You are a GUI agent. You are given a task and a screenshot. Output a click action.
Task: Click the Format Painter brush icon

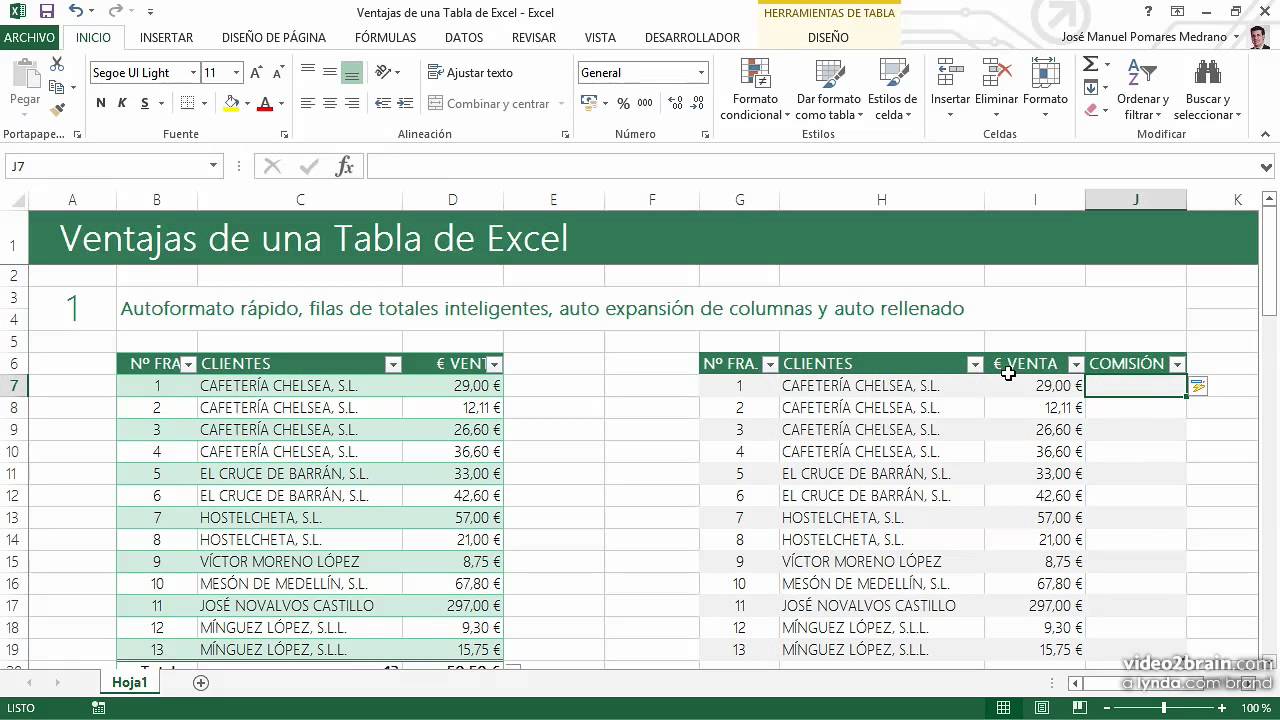tap(57, 109)
